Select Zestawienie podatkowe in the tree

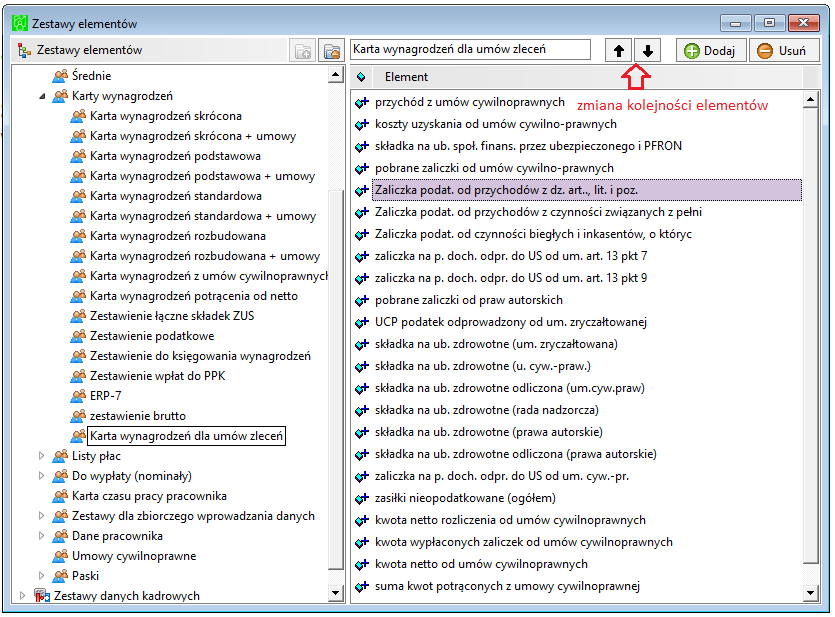(x=152, y=336)
